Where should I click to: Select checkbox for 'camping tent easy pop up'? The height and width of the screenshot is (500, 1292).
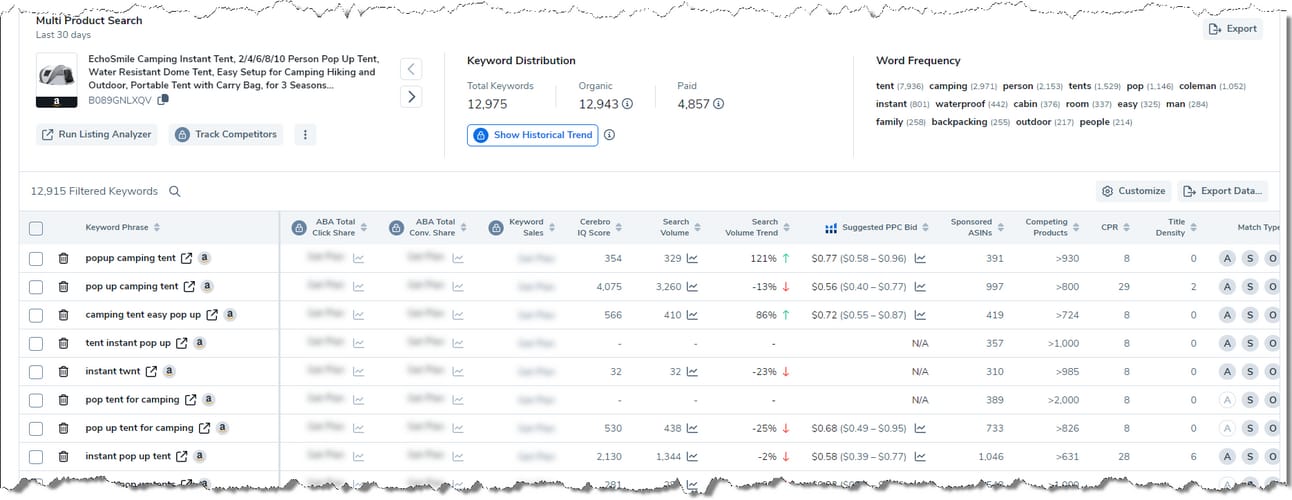coord(36,315)
